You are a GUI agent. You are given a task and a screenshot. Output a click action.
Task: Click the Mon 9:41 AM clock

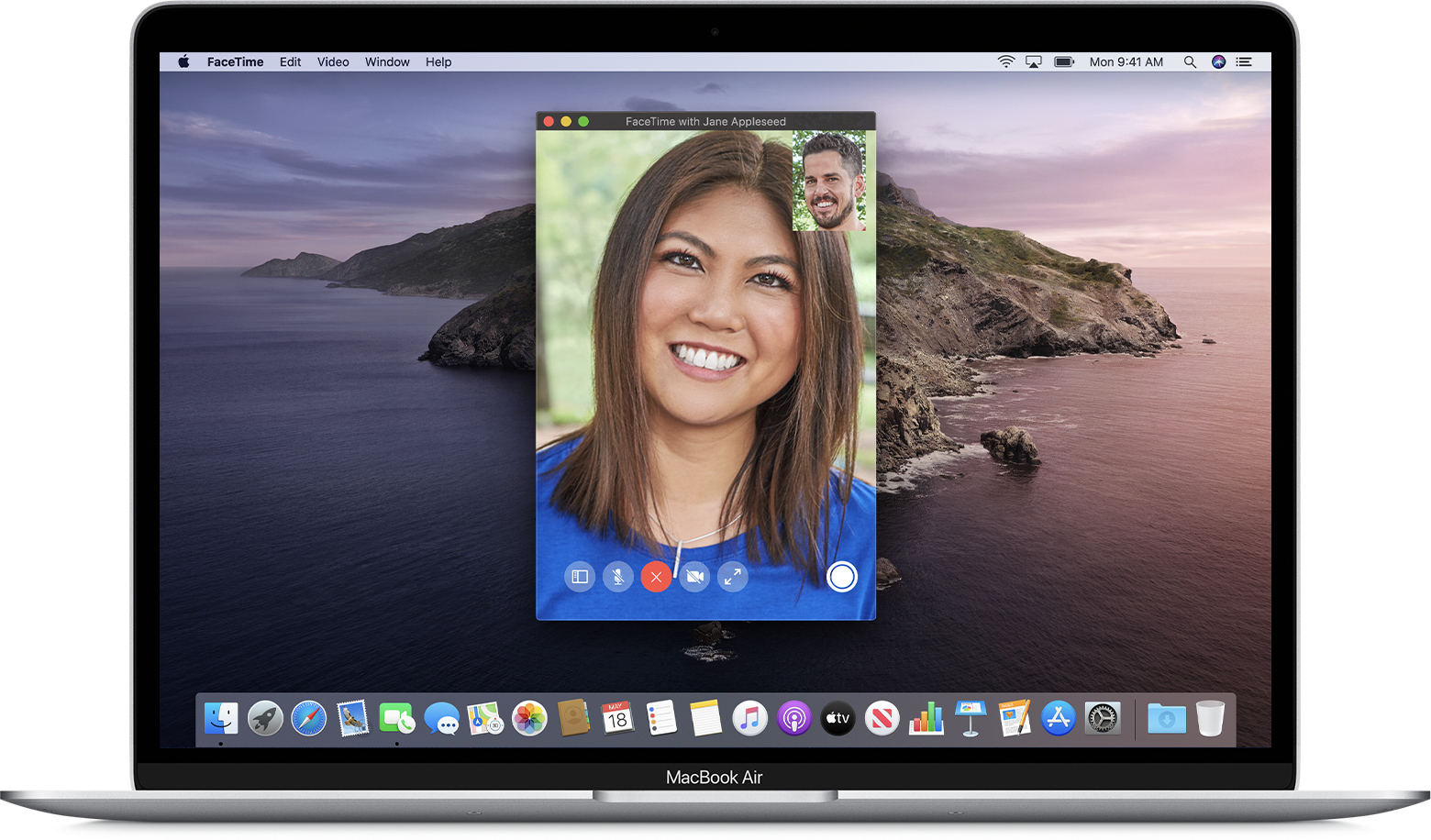[1126, 62]
